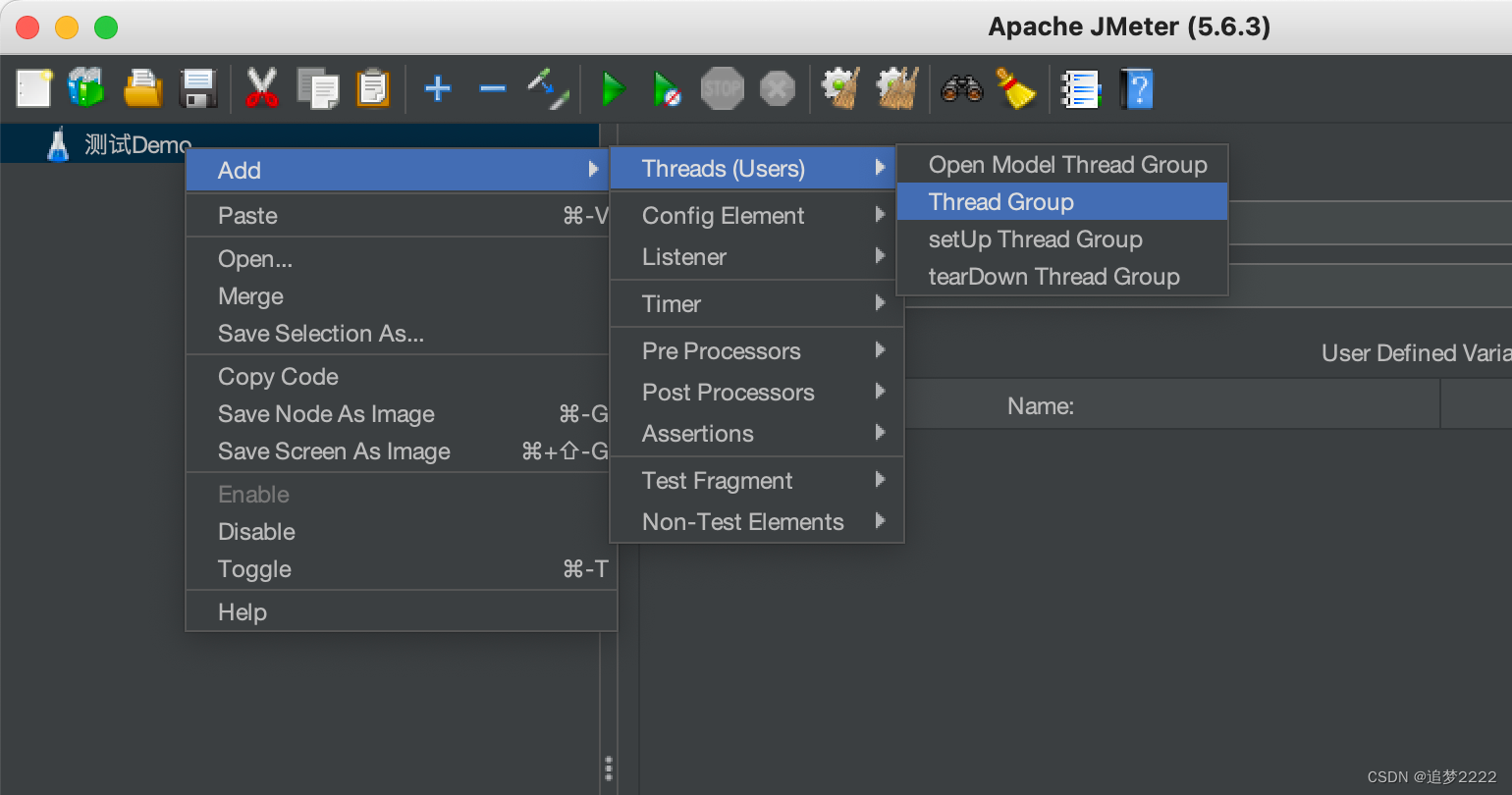Collapse all with the minus icon

click(493, 88)
